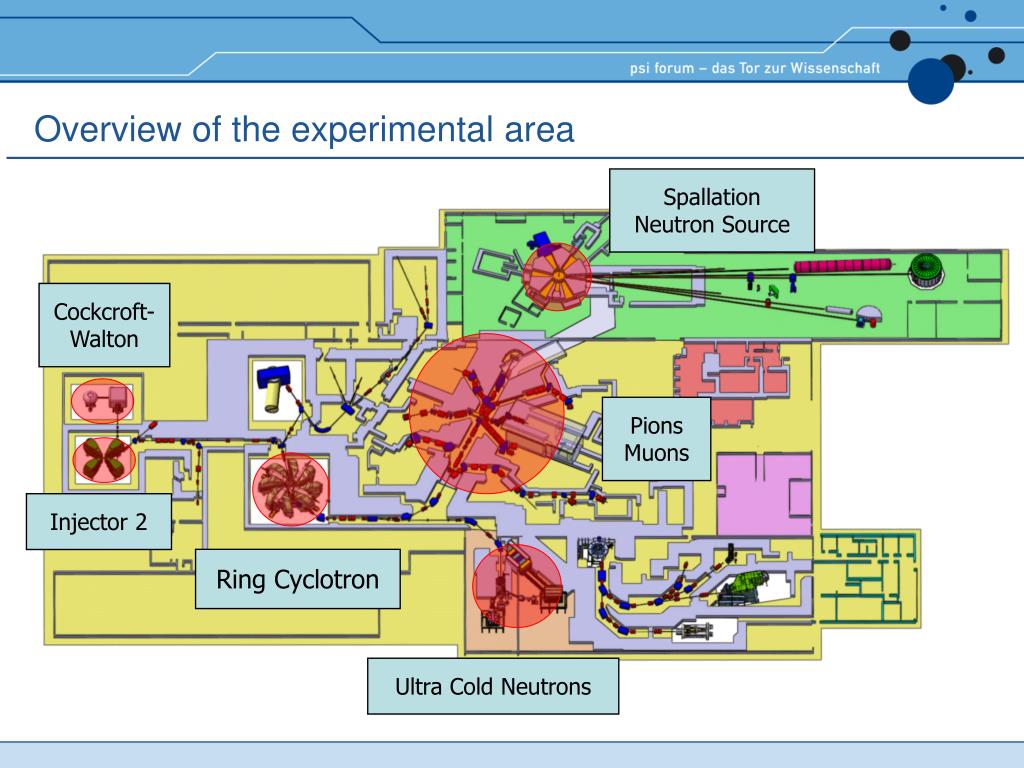The height and width of the screenshot is (768, 1024).
Task: Select the Injector 2 cyclotron red oval
Action: tap(103, 459)
